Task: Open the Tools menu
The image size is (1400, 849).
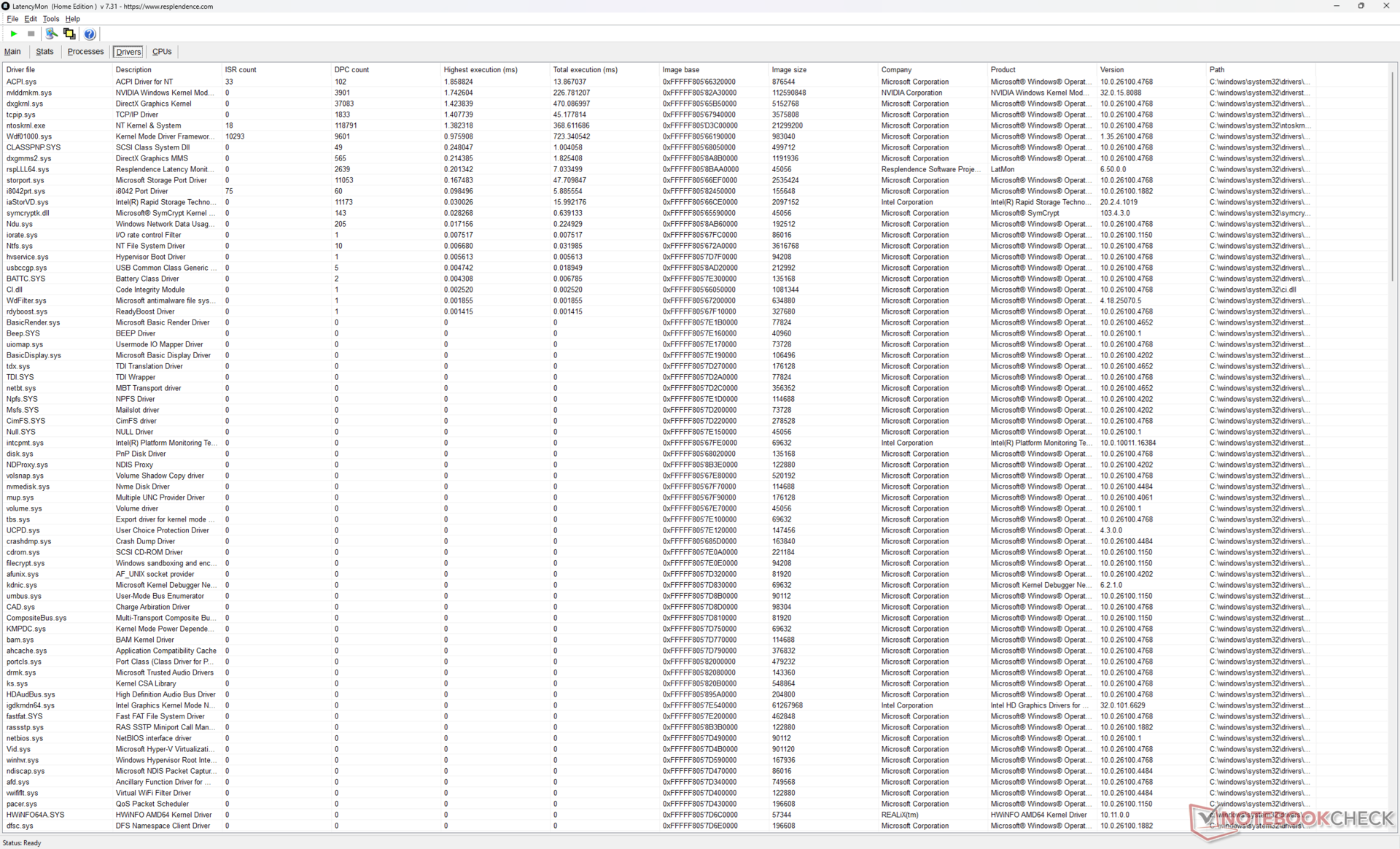Action: coord(50,19)
